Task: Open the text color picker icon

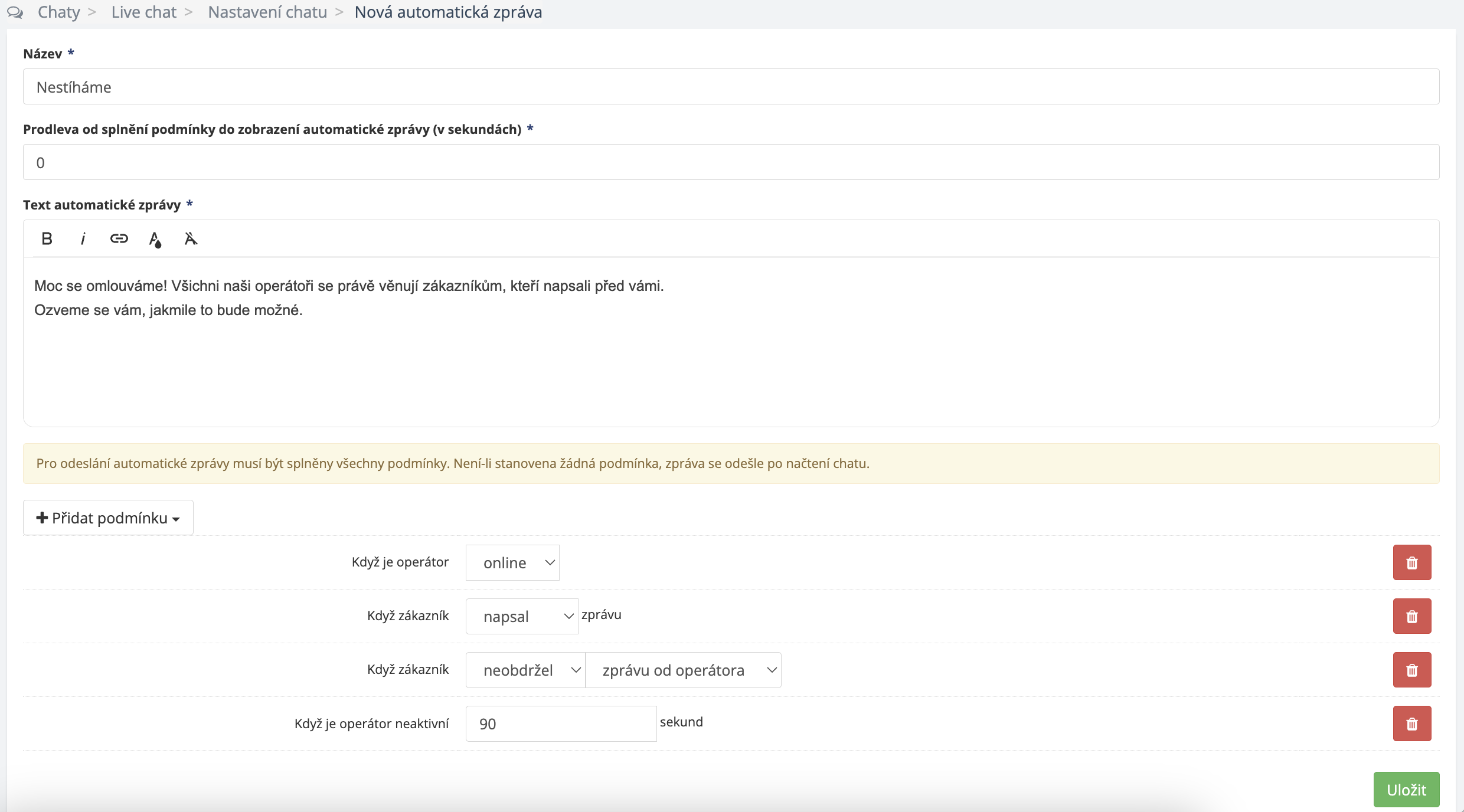Action: pos(155,239)
